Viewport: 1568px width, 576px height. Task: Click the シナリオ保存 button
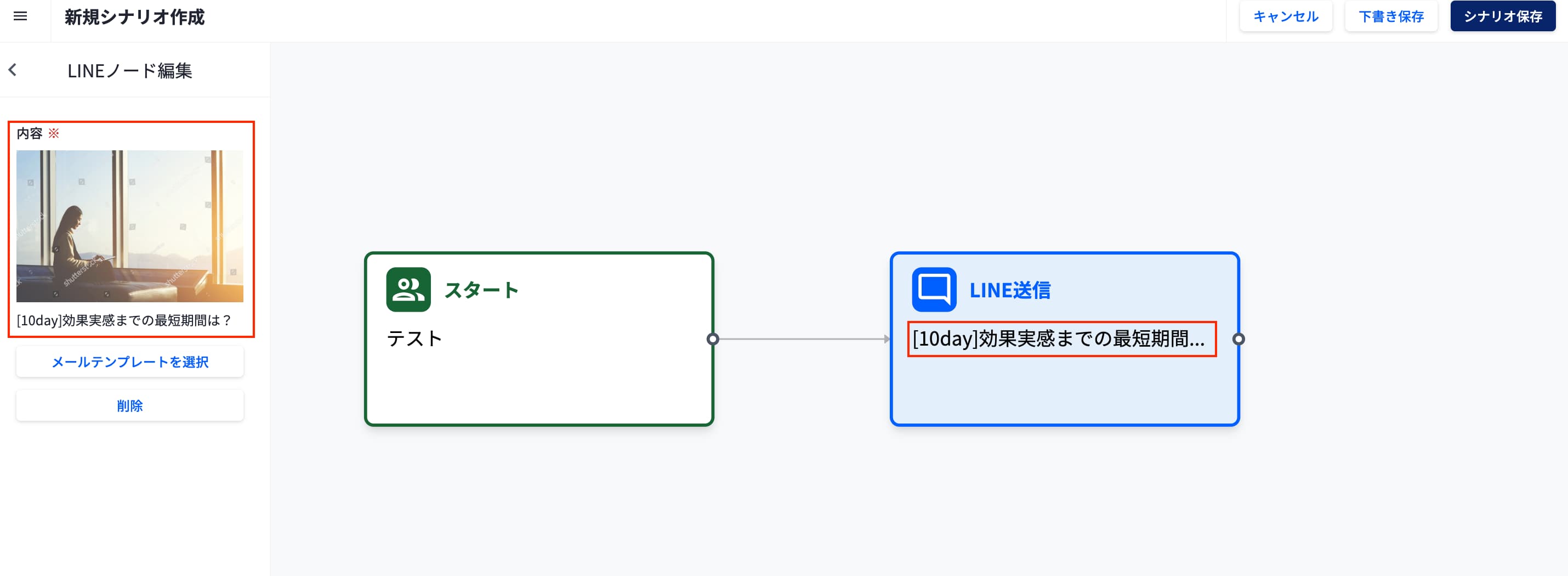[1502, 16]
